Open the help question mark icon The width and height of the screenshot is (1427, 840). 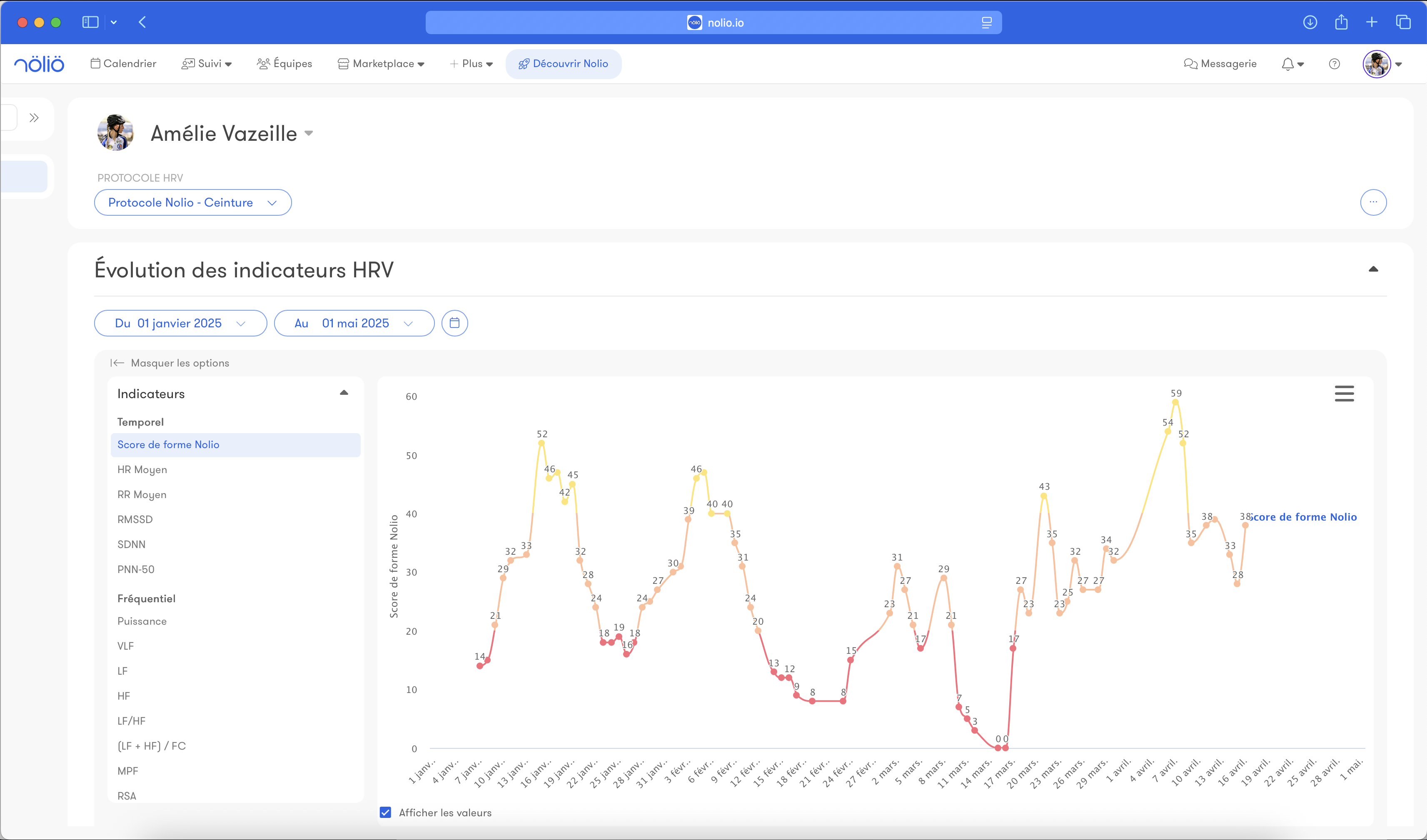pos(1334,64)
